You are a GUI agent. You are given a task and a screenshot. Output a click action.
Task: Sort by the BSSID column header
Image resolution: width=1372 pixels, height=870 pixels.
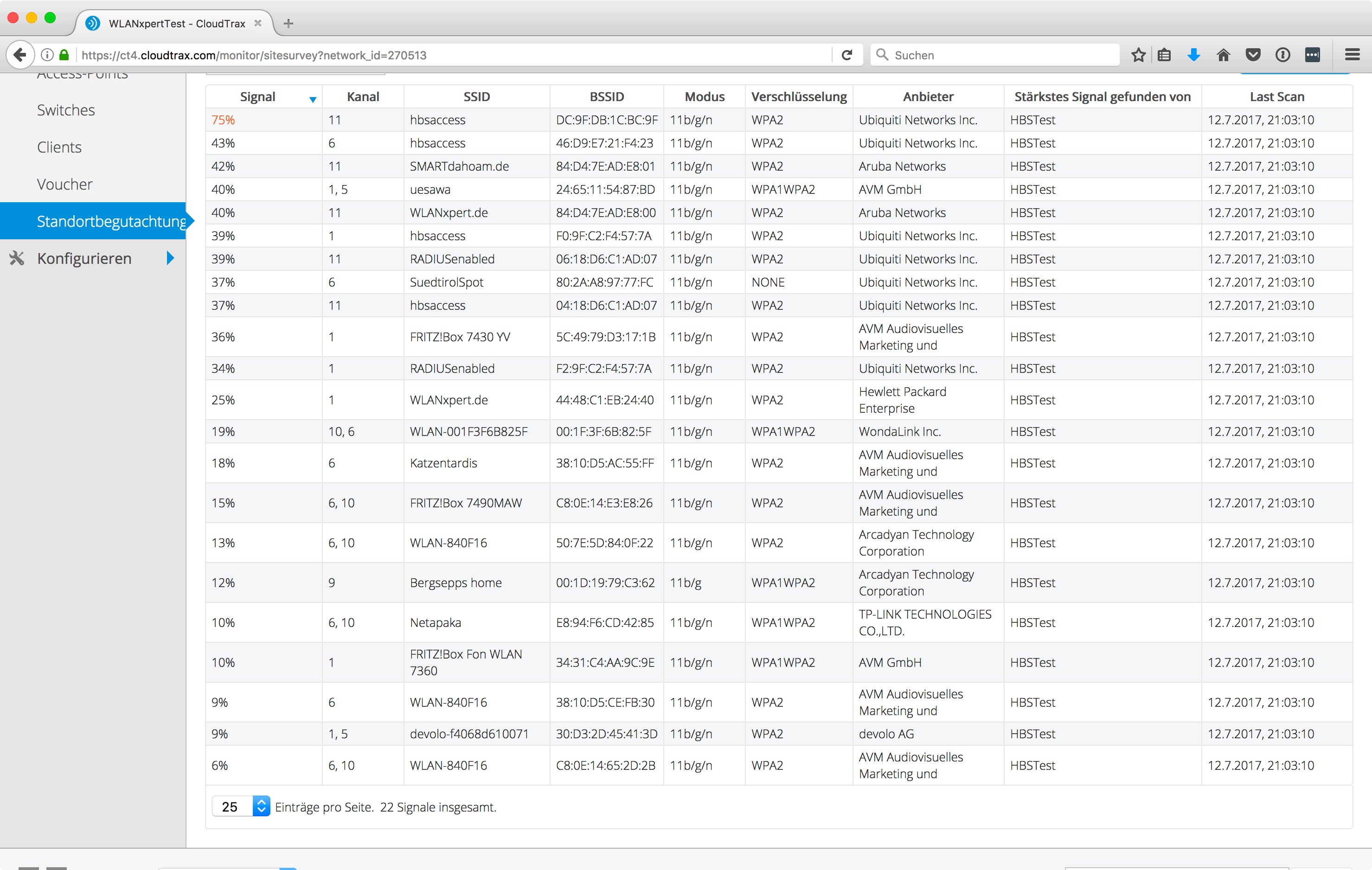click(607, 96)
